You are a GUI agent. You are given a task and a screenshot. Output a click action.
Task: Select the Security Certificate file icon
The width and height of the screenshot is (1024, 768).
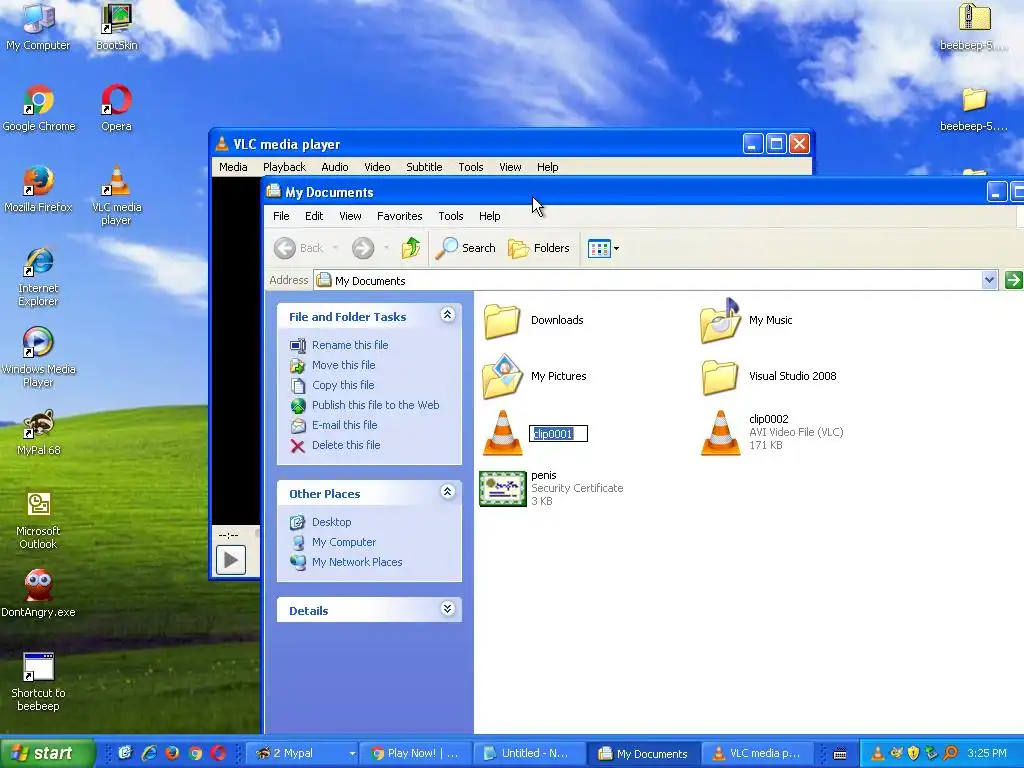point(503,488)
